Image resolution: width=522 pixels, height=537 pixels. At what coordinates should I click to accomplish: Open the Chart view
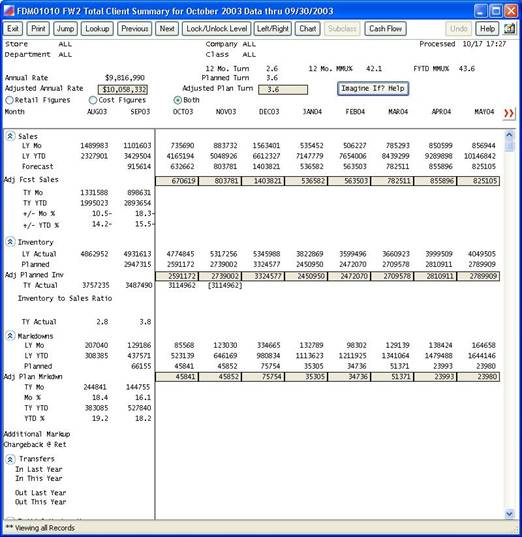tap(308, 29)
